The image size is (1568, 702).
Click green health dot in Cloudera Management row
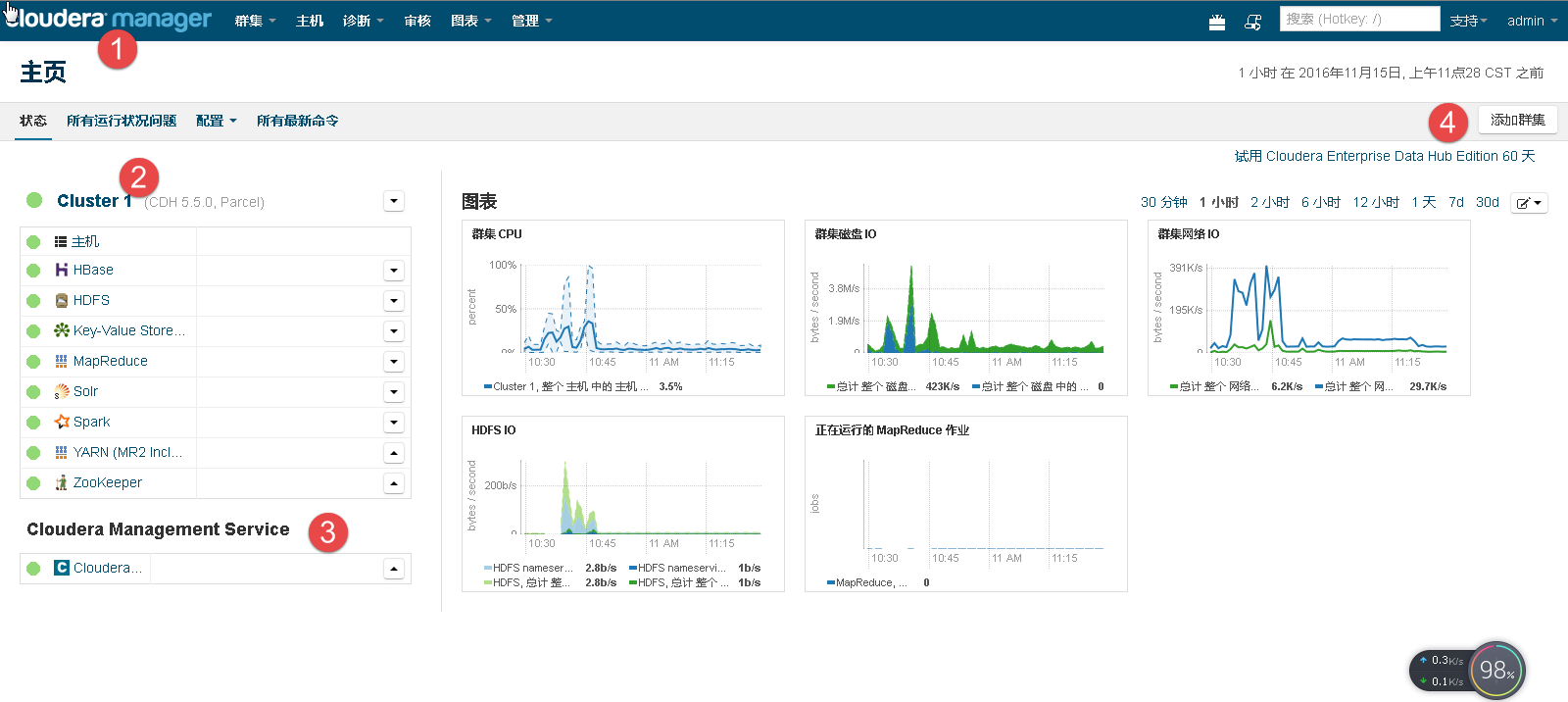(x=33, y=569)
